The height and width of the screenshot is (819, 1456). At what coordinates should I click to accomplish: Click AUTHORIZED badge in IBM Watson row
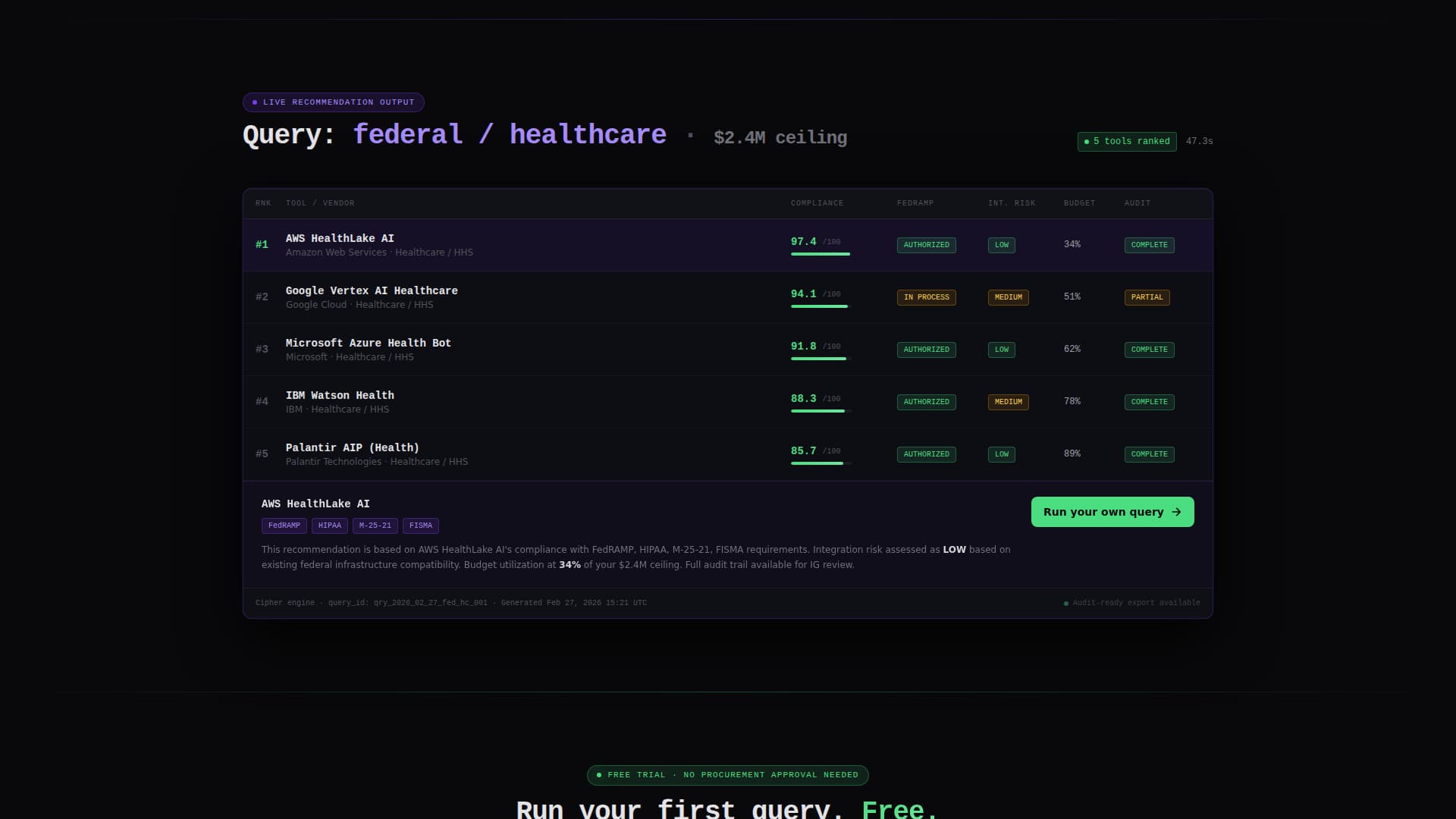(927, 402)
